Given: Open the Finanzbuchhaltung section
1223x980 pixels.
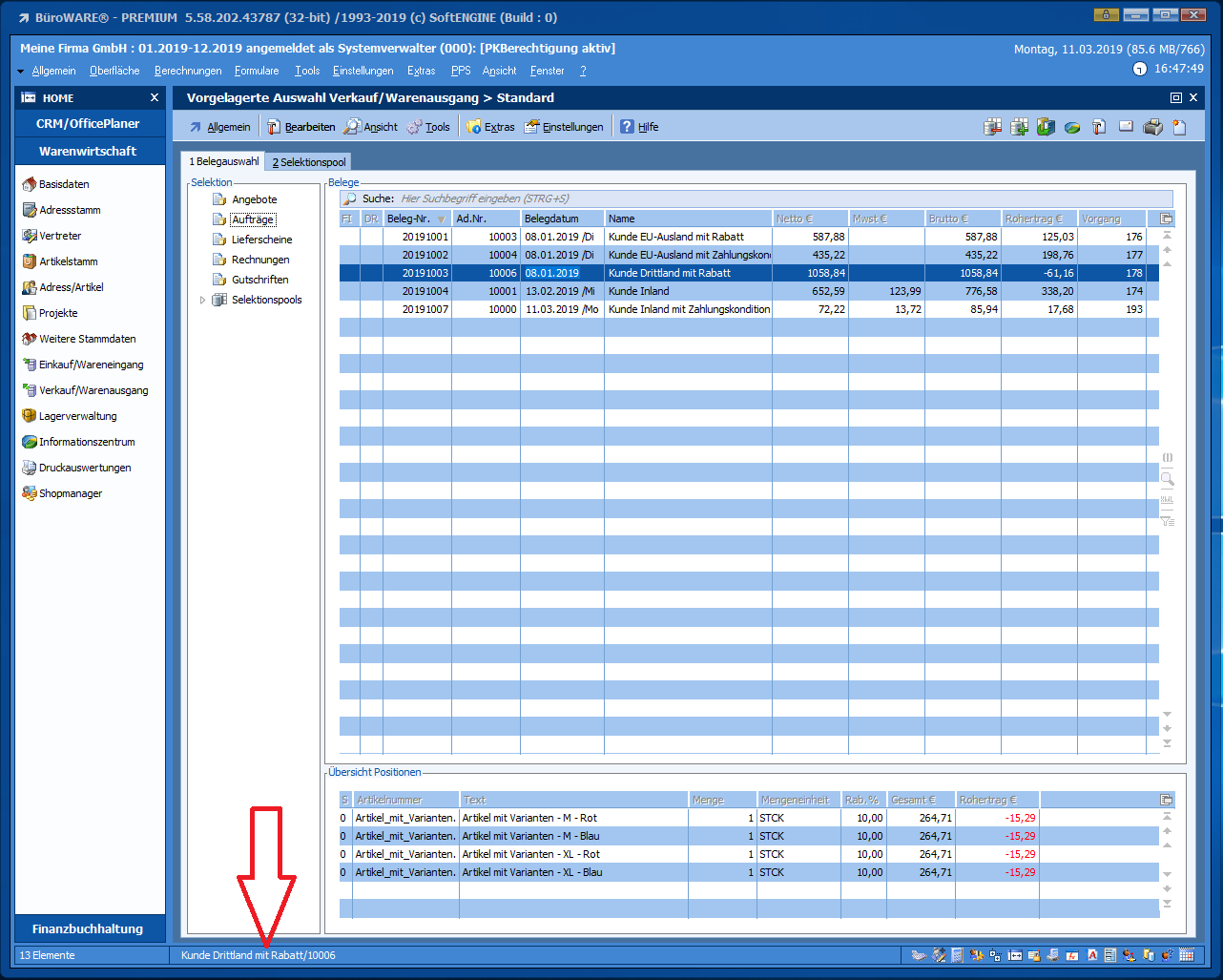Looking at the screenshot, I should click(x=88, y=928).
